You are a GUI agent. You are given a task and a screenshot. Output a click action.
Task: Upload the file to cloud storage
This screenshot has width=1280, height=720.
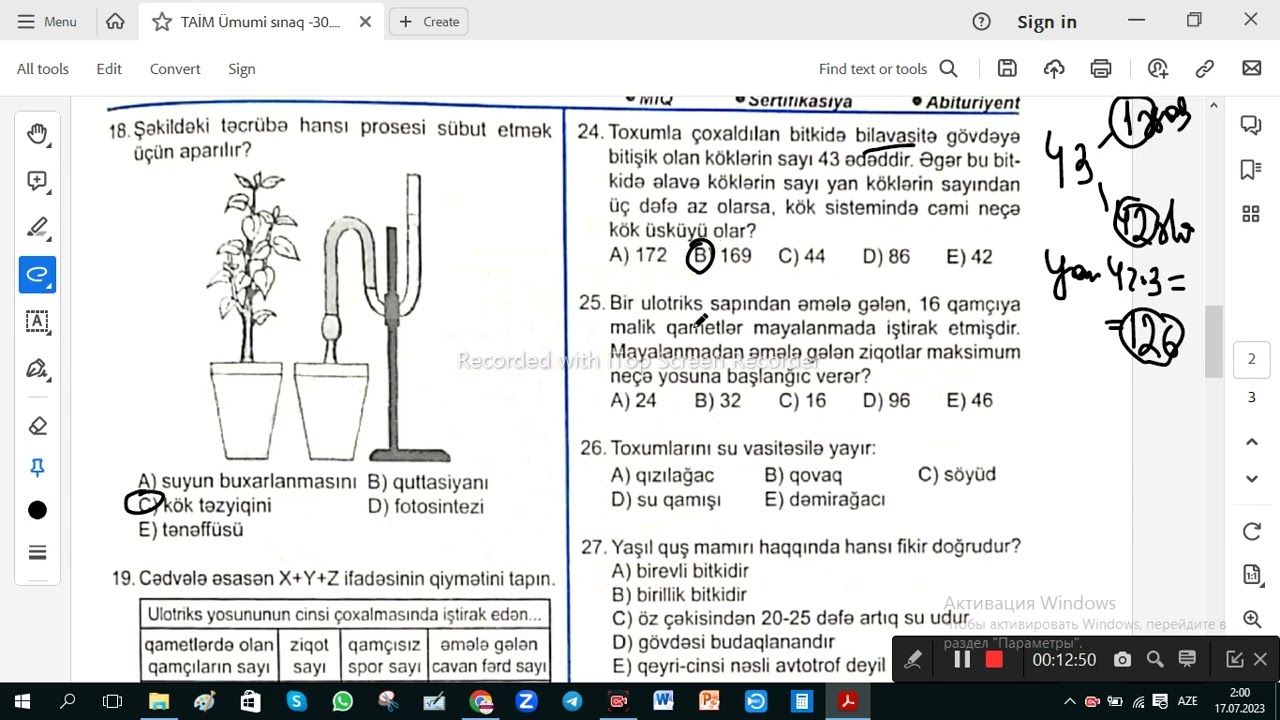point(1054,69)
